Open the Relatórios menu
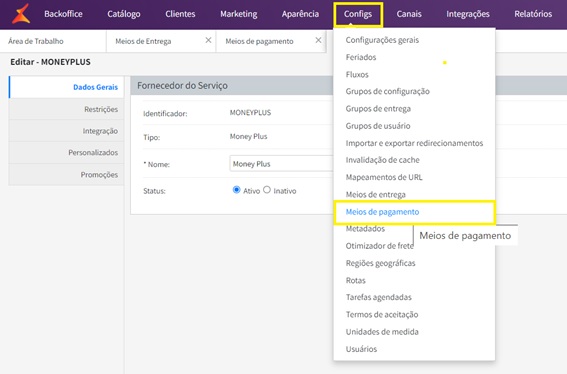Viewport: 567px width, 374px height. [533, 14]
